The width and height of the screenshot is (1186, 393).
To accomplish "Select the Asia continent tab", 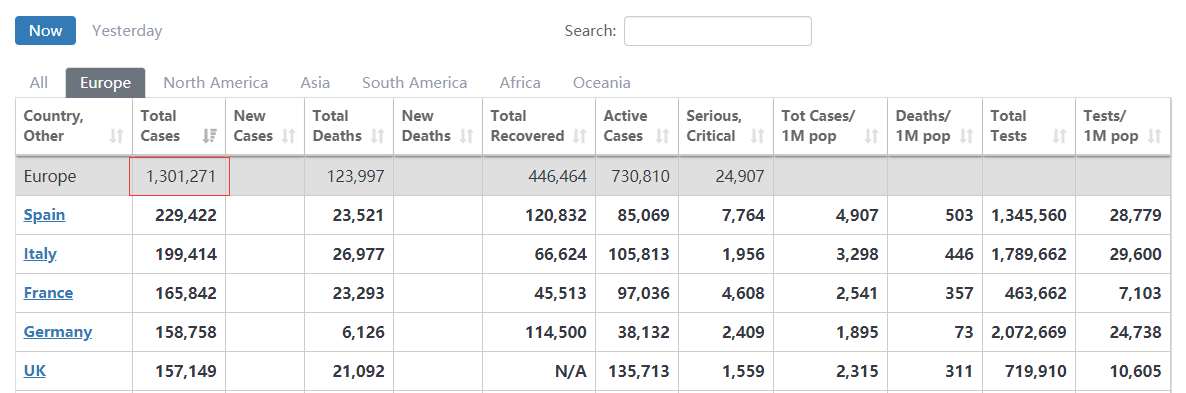I will pos(315,82).
